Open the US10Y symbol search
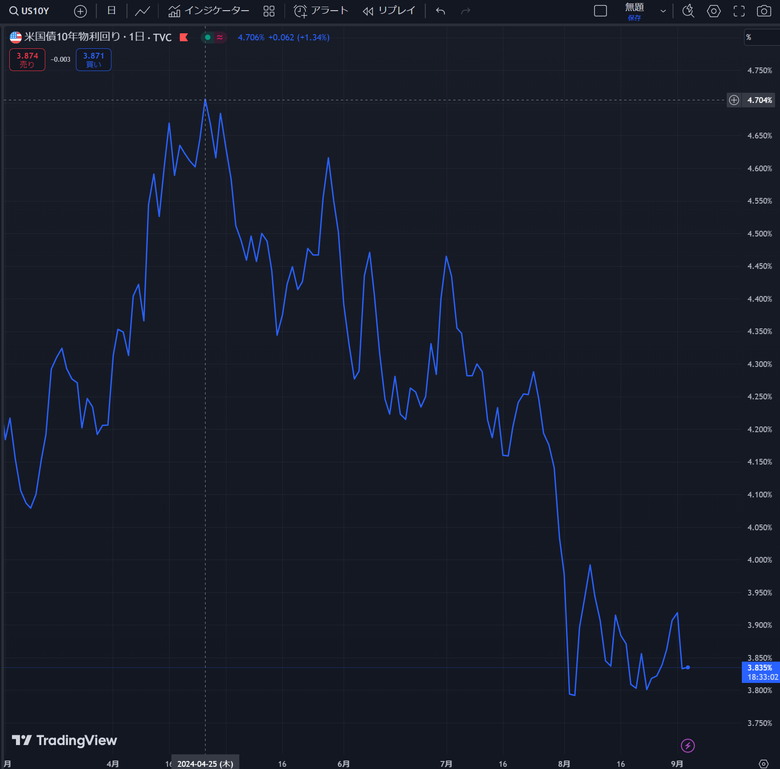 (28, 11)
